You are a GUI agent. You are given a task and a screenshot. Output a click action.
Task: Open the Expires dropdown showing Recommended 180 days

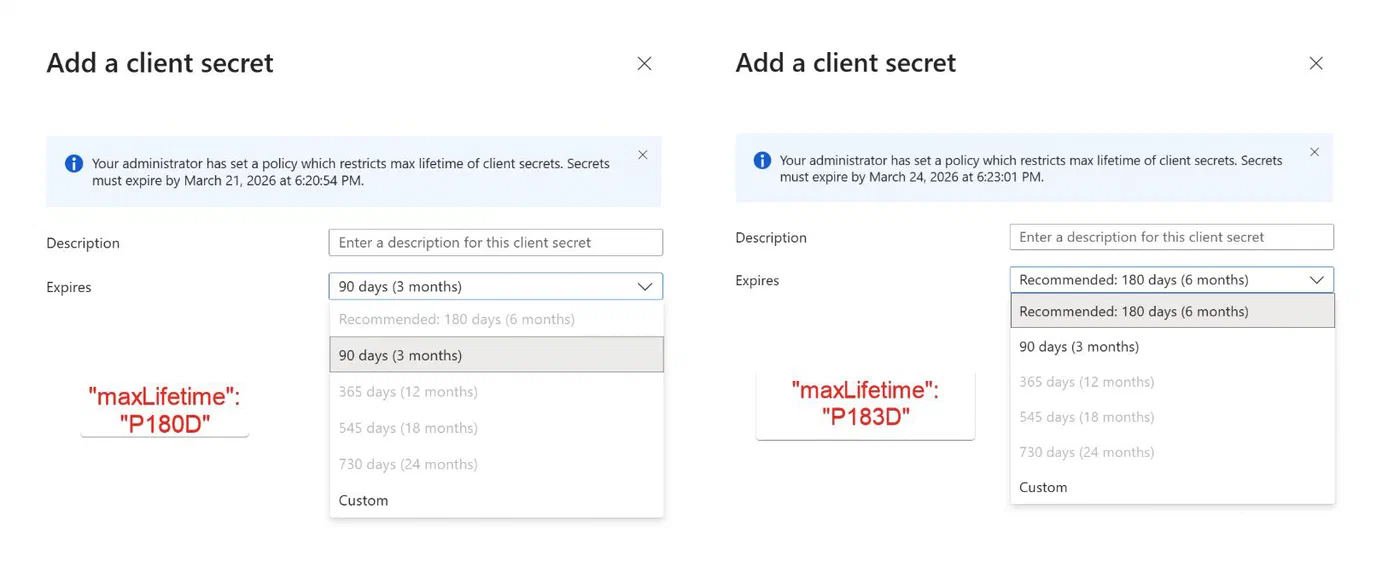(1172, 280)
